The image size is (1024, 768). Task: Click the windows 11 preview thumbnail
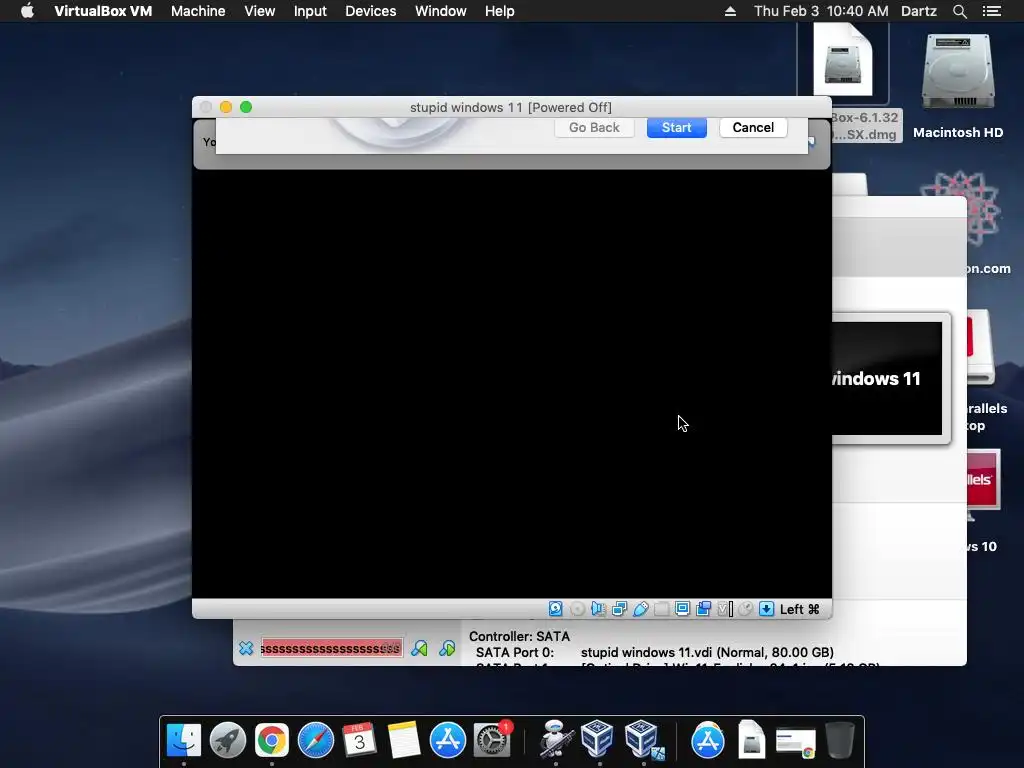click(887, 379)
